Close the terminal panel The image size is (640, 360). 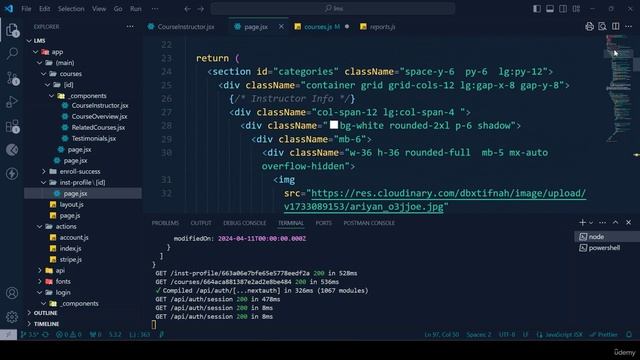(629, 222)
